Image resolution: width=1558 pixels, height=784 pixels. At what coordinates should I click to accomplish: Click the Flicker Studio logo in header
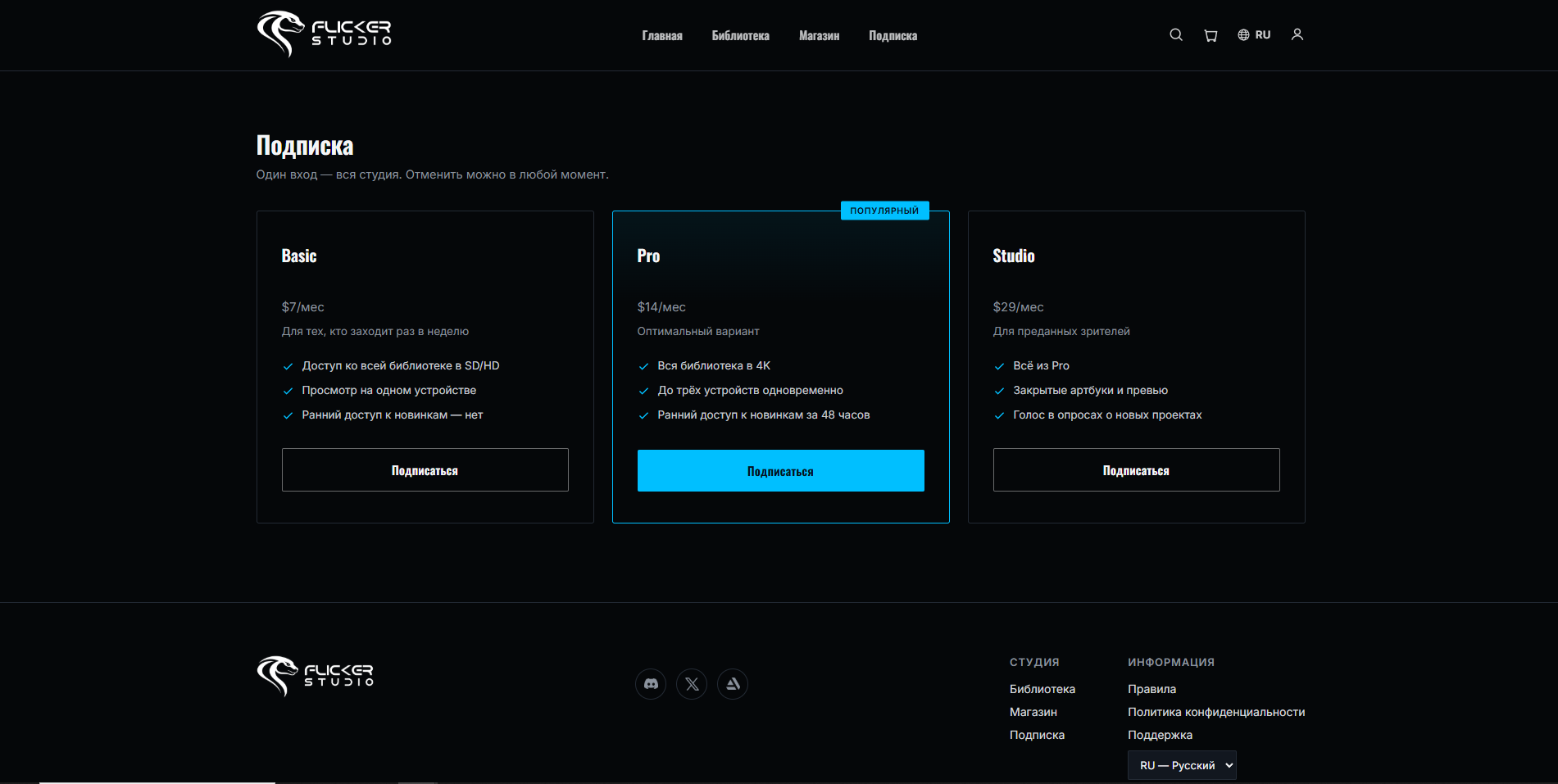tap(325, 34)
